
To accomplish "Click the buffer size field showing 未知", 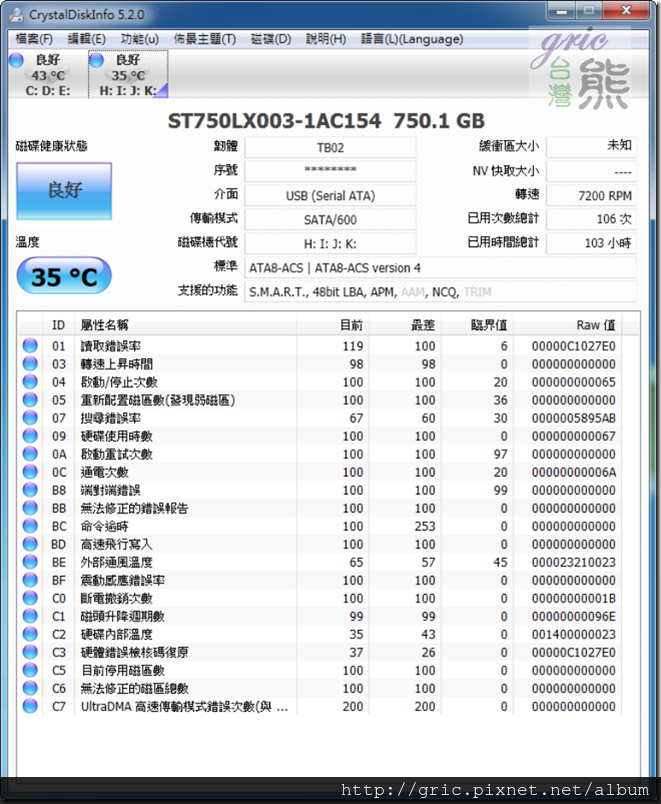I will [591, 147].
